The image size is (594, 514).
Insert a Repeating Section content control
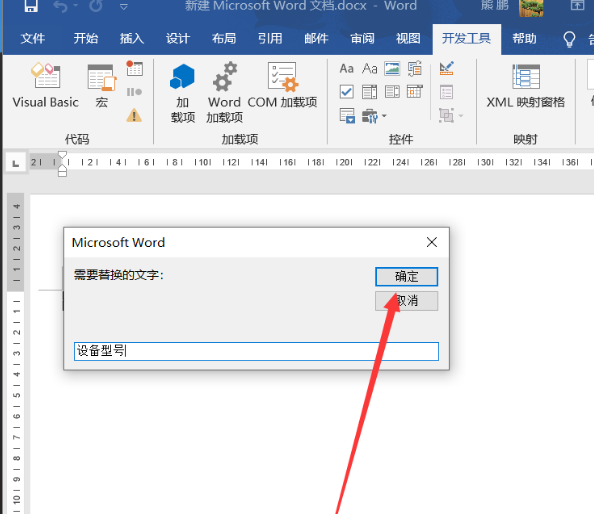click(347, 116)
